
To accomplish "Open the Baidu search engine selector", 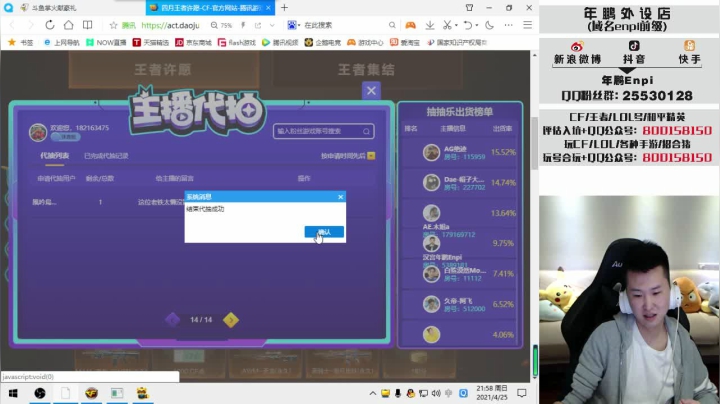I will click(293, 25).
